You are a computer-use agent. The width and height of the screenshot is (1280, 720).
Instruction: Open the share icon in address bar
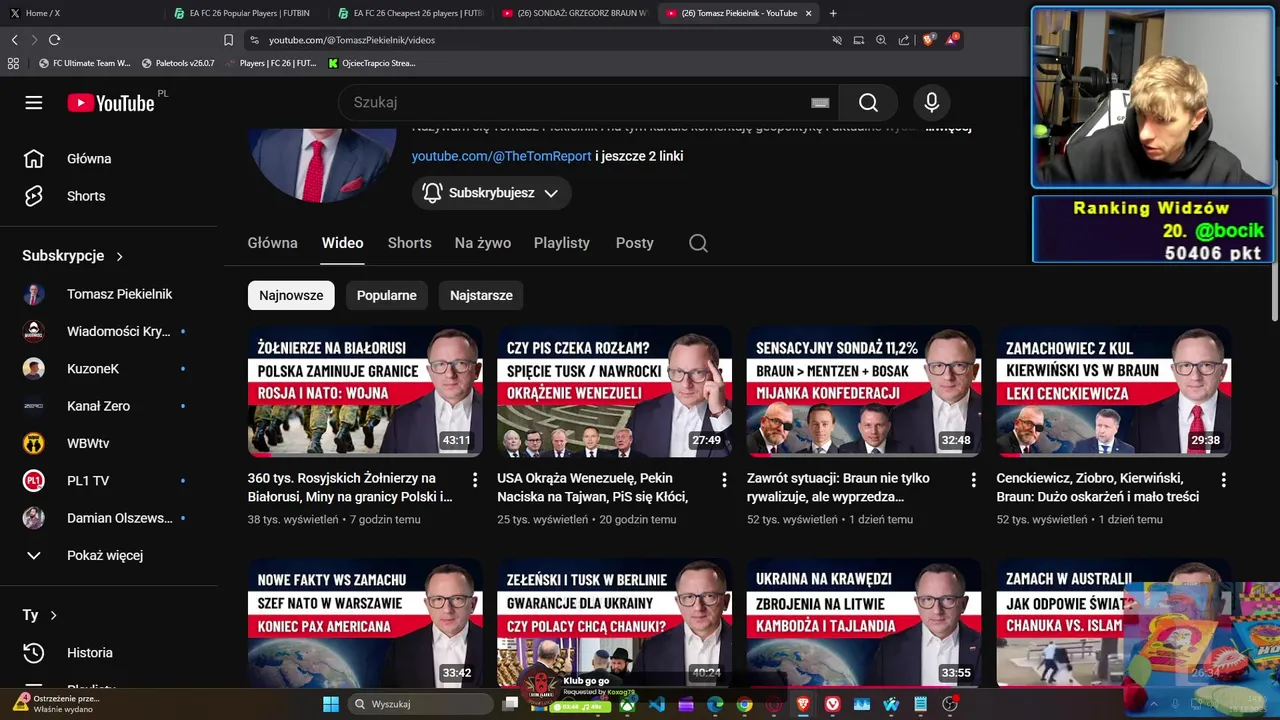click(x=904, y=40)
